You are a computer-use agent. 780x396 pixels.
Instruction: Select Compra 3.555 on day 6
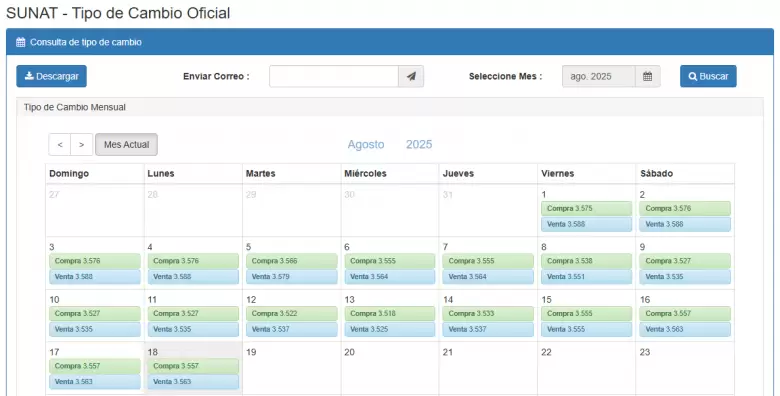point(390,261)
